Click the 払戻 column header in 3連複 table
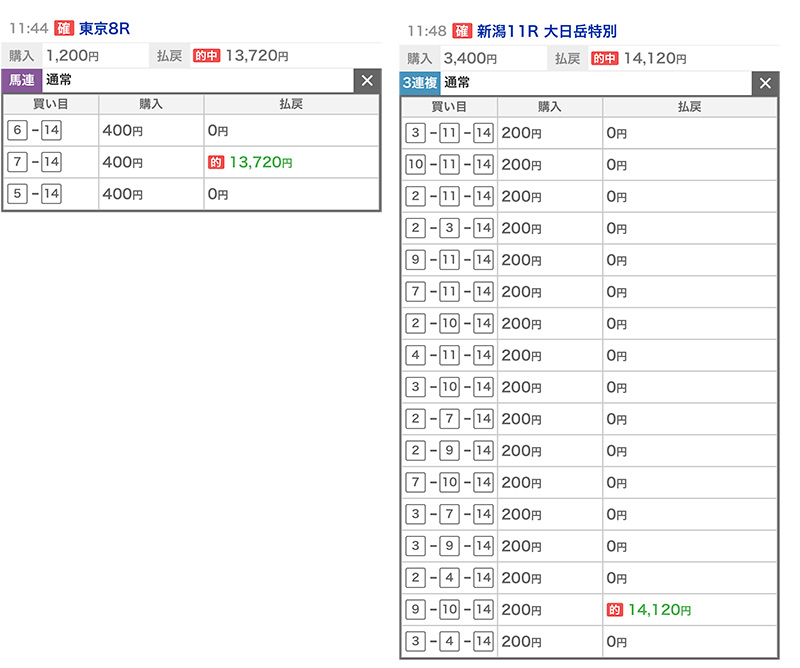The image size is (800, 668). [x=689, y=106]
